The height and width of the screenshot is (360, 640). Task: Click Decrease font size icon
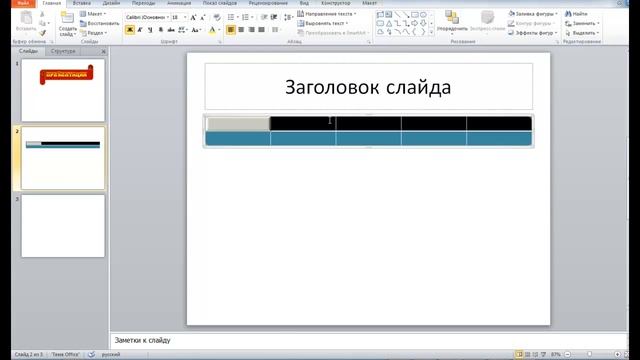coord(203,18)
